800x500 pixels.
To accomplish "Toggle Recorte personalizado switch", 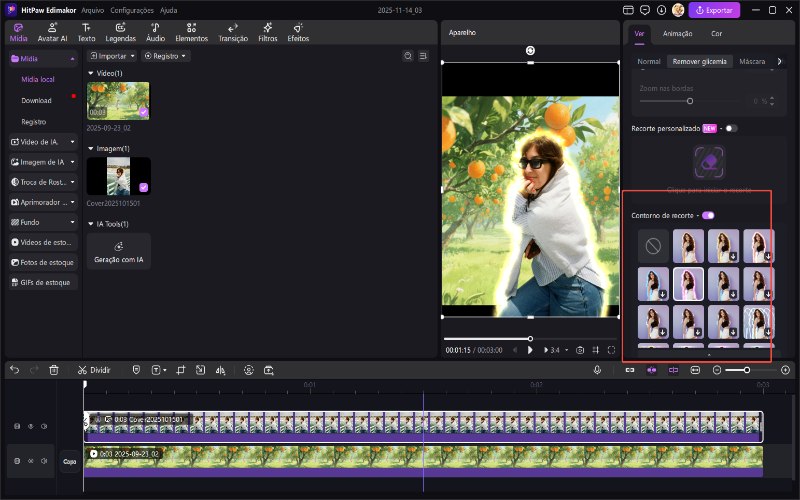I will click(731, 129).
